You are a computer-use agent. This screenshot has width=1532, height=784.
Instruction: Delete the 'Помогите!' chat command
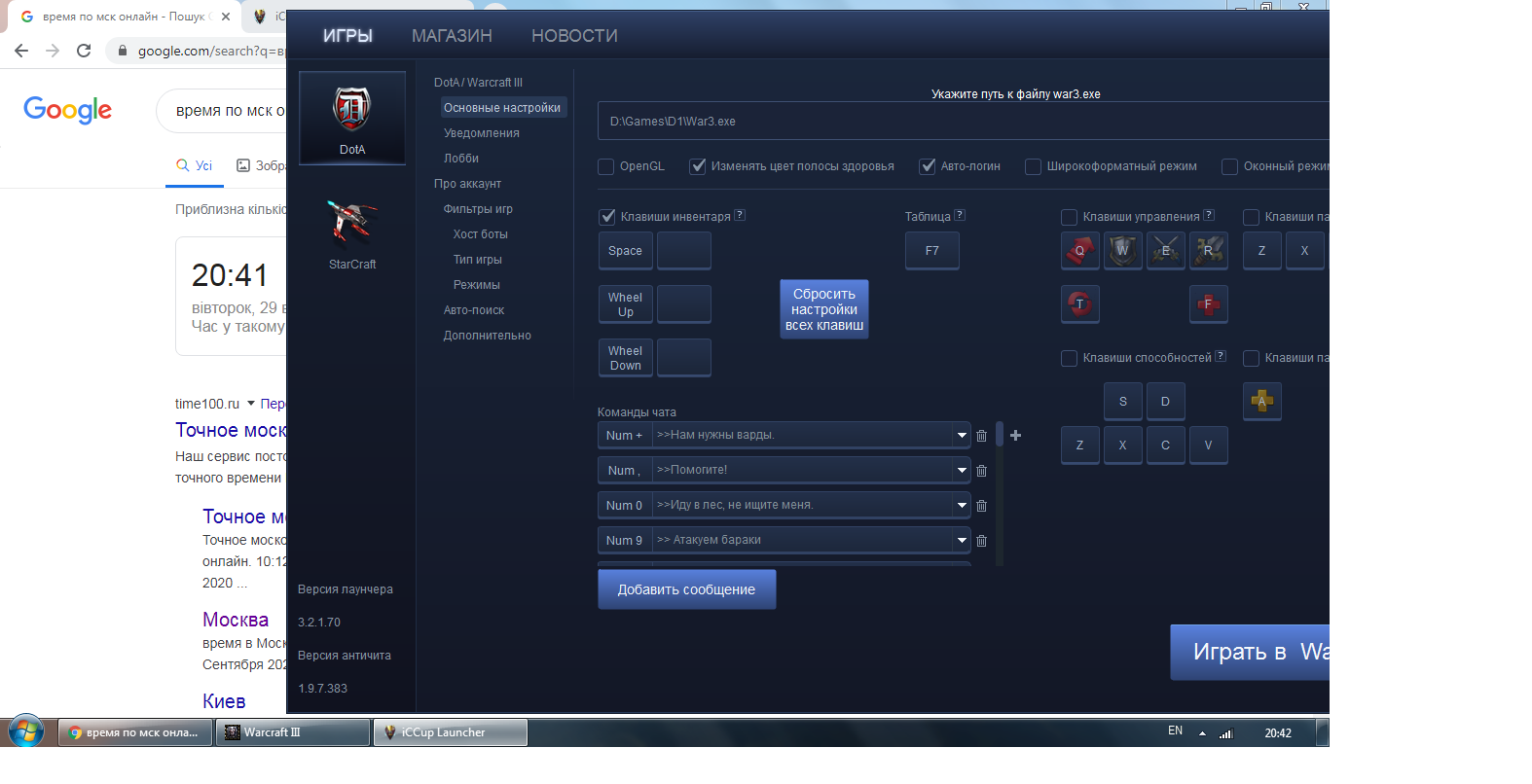[981, 471]
